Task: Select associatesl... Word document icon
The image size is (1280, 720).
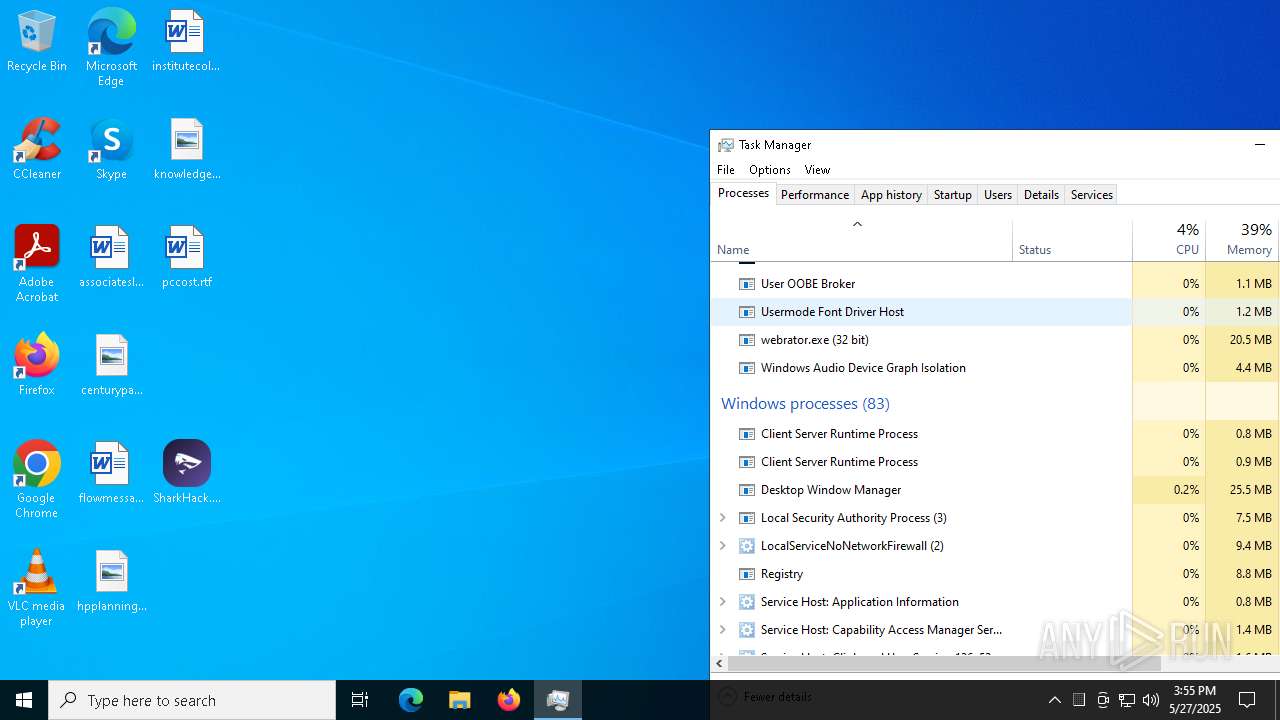Action: 111,258
